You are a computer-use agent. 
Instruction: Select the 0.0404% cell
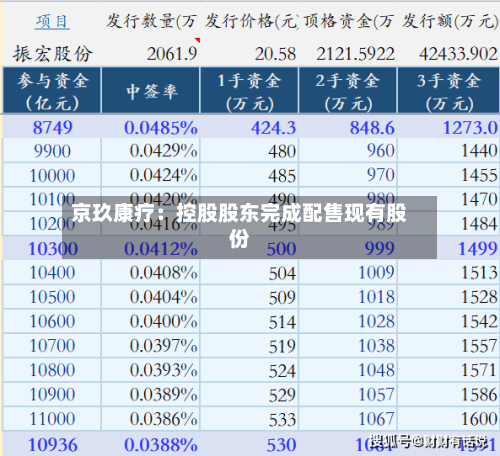click(151, 297)
